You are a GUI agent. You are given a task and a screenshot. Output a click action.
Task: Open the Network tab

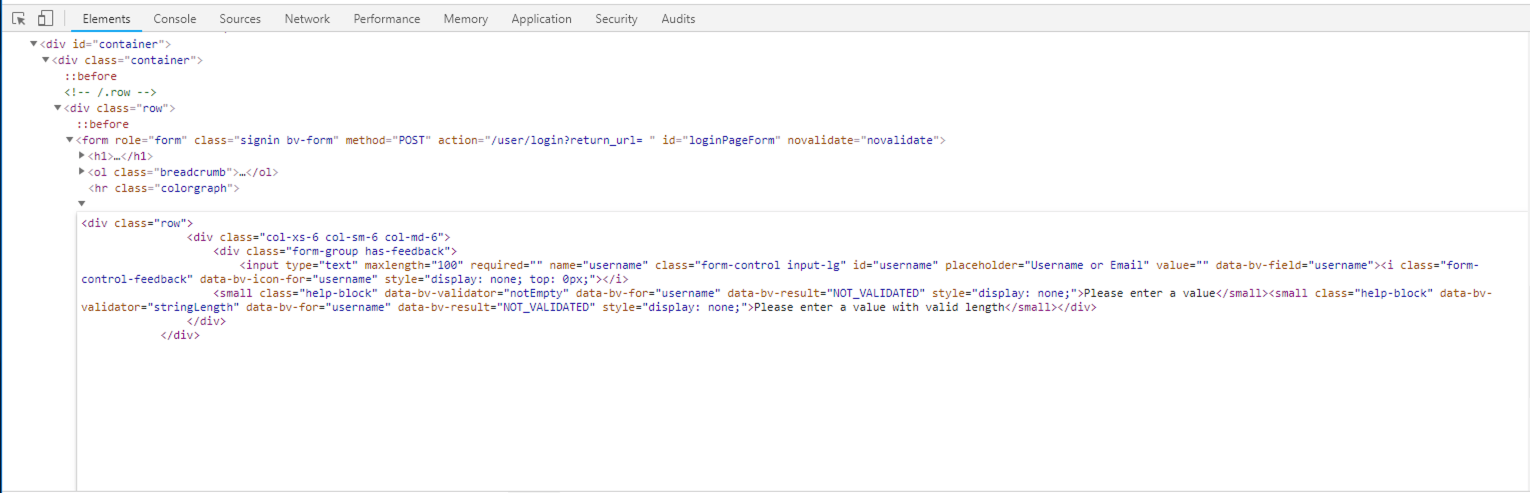tap(307, 19)
